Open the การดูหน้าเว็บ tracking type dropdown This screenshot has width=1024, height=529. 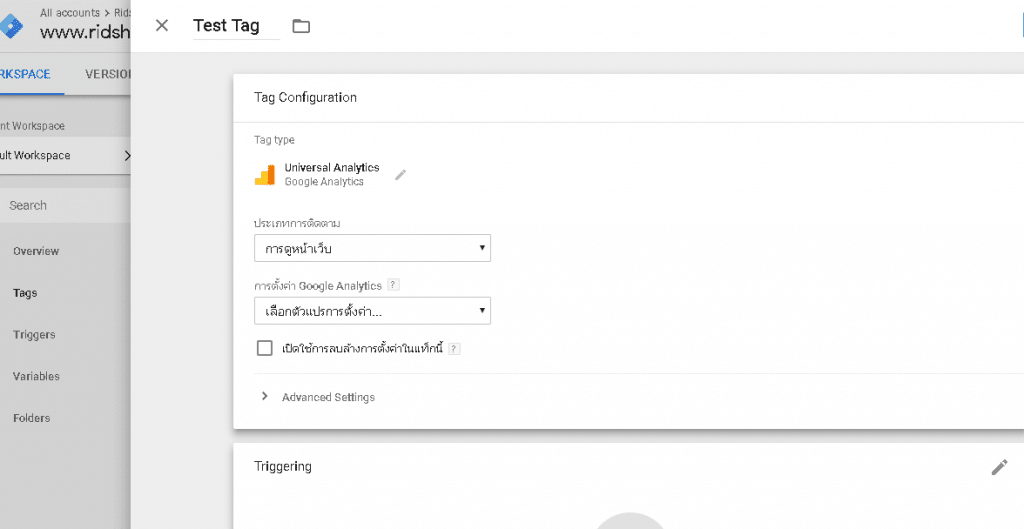tap(372, 248)
